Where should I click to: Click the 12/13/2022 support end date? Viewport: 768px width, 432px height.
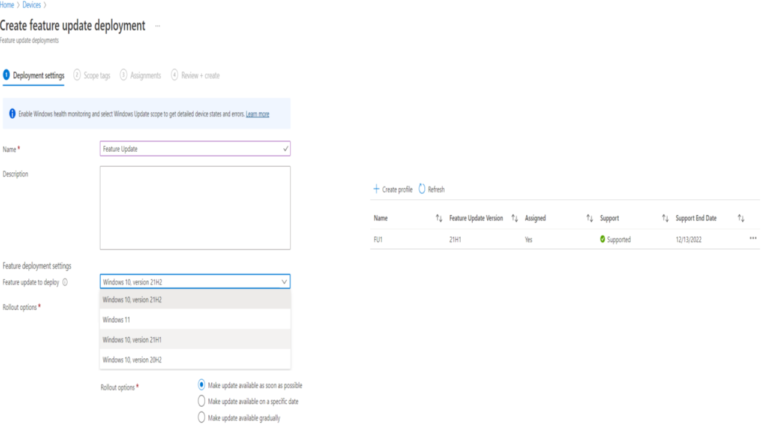(x=689, y=240)
